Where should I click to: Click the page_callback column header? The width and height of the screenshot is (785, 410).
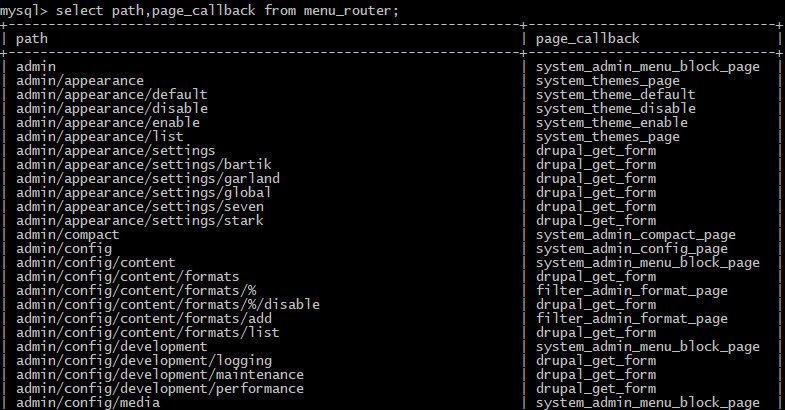click(588, 38)
